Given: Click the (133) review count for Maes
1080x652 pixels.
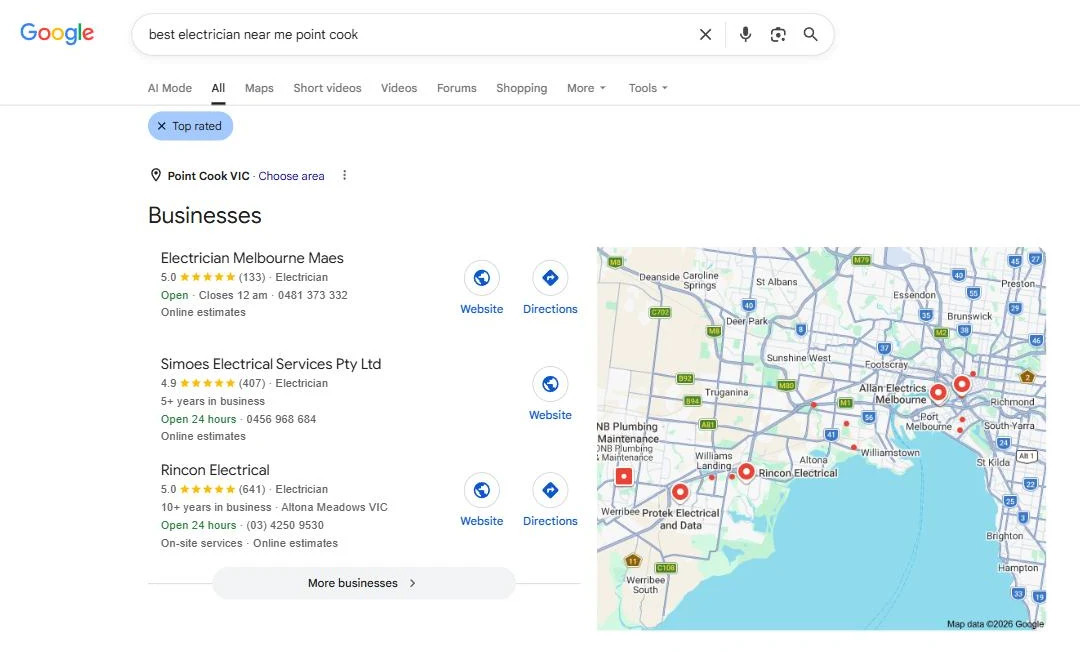Looking at the screenshot, I should tap(252, 277).
